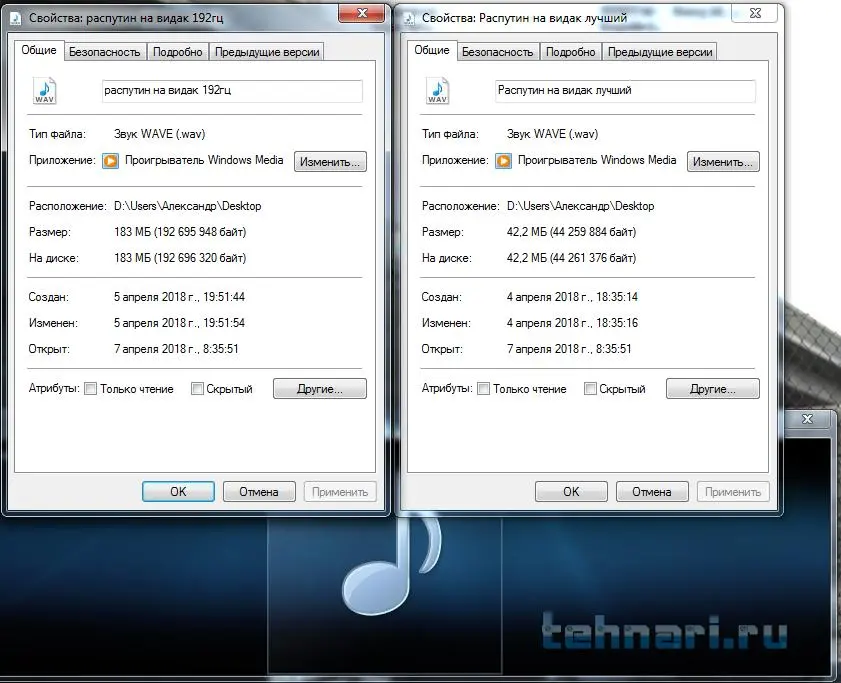Click 'Проигрыватель Windows Media' text in 192гц window

(204, 160)
